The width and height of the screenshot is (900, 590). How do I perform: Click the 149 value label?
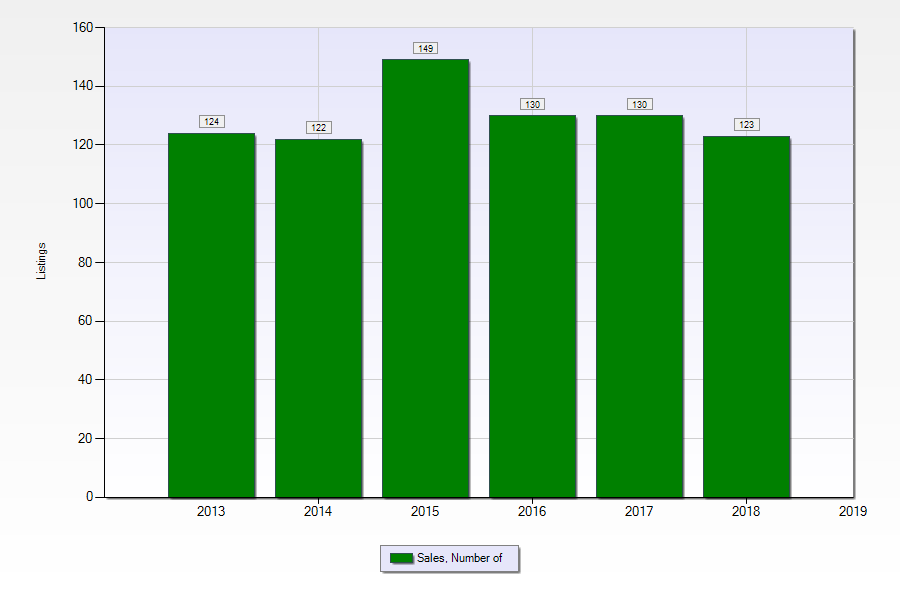point(425,48)
